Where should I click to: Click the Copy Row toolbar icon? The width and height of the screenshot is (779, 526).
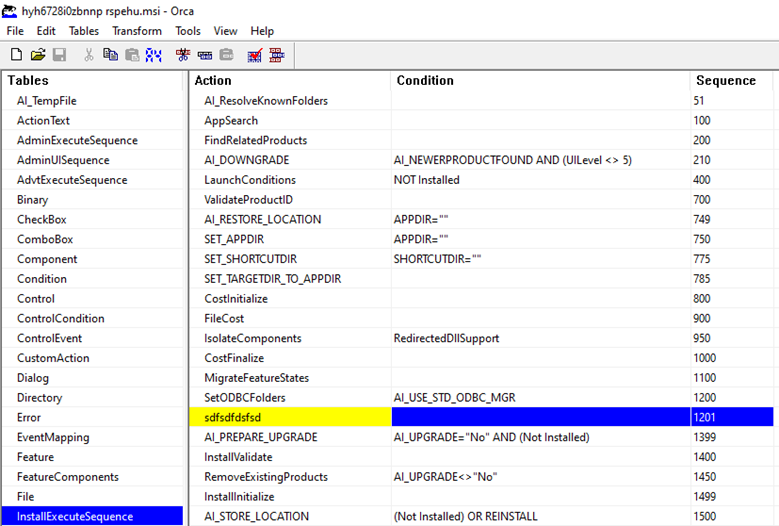pos(205,55)
